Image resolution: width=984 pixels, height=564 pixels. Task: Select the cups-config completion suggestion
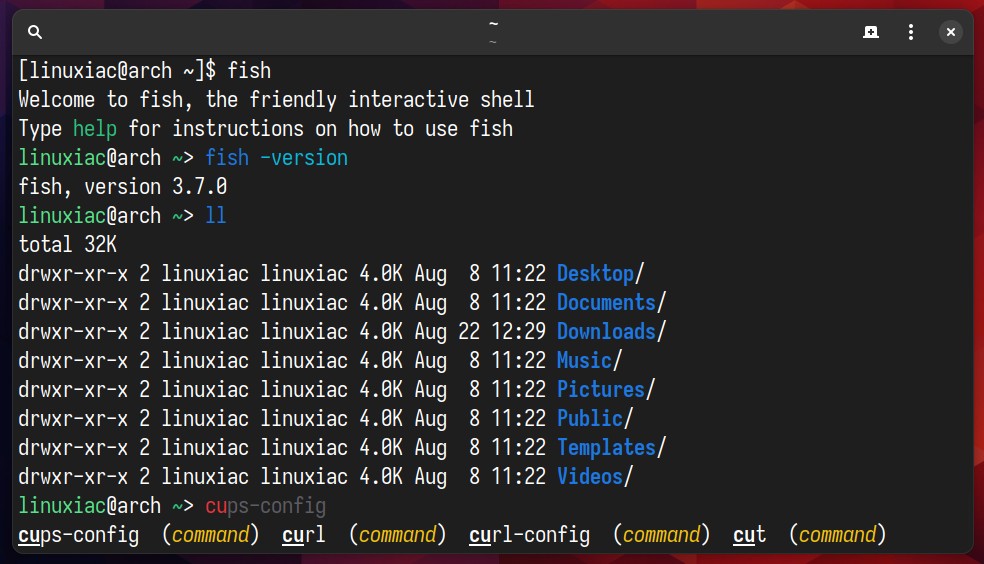tap(78, 535)
